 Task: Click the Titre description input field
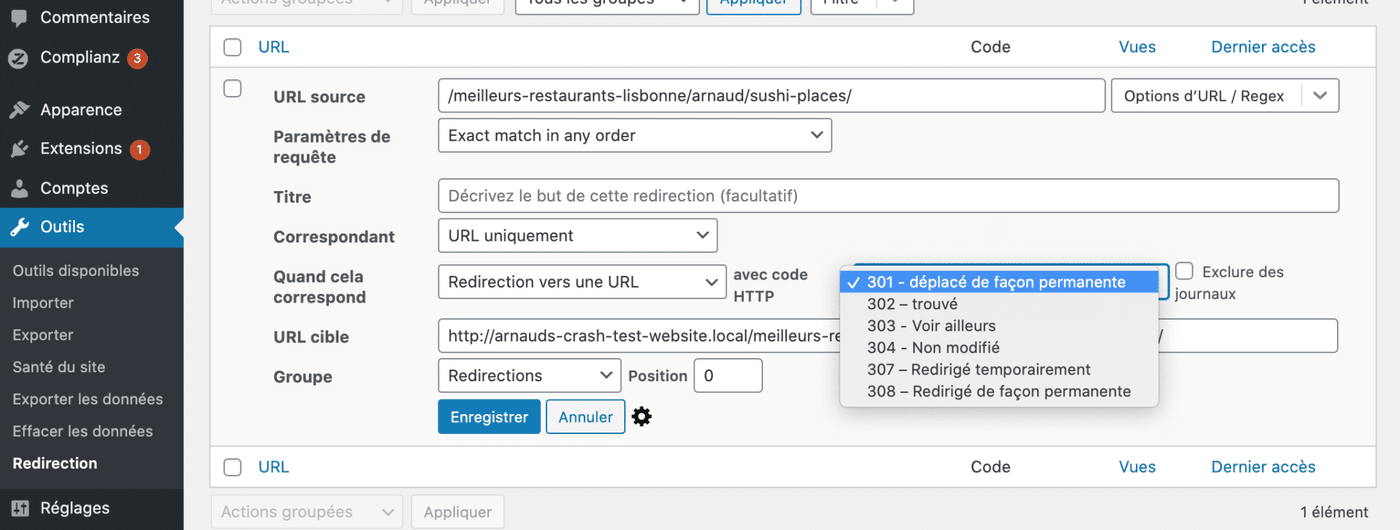(887, 196)
